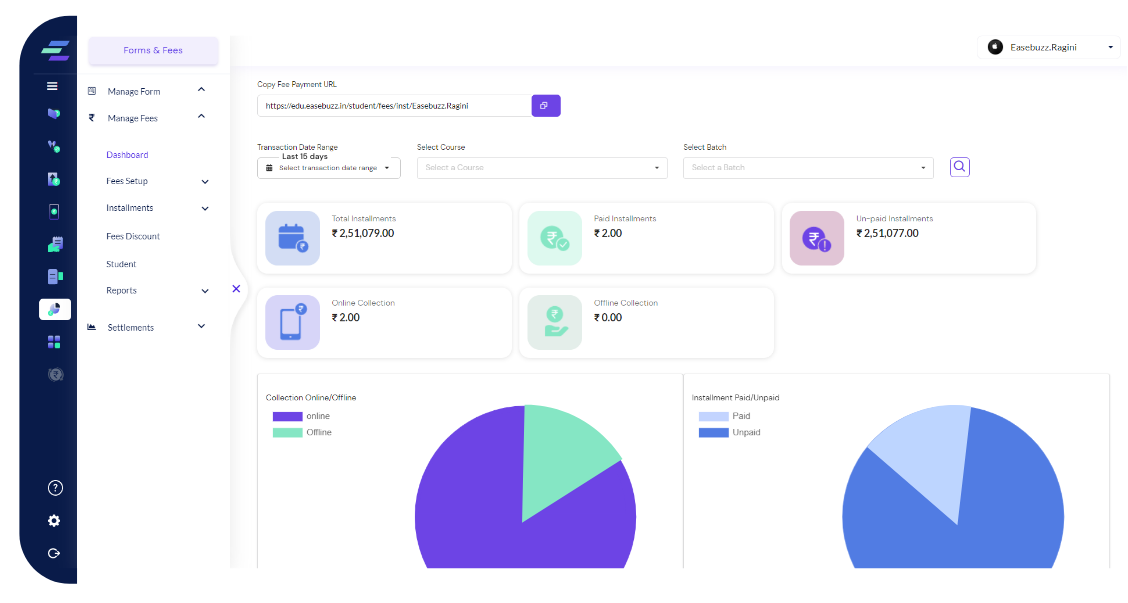The height and width of the screenshot is (603, 1128).
Task: Go to Student in the side menu
Action: pos(121,264)
